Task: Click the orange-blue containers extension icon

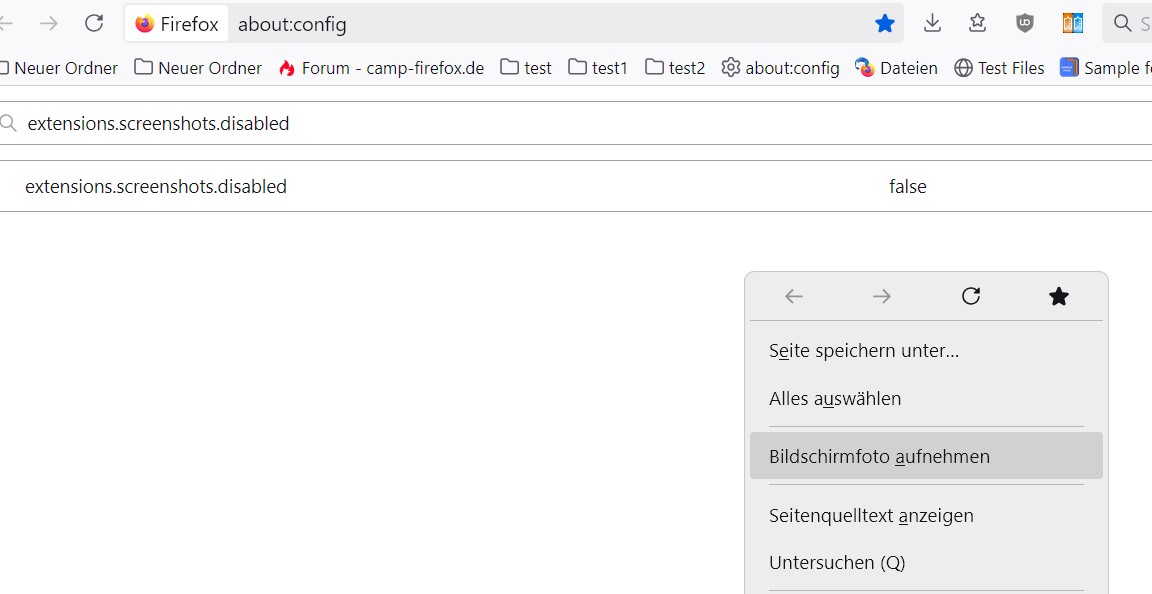Action: click(1072, 23)
